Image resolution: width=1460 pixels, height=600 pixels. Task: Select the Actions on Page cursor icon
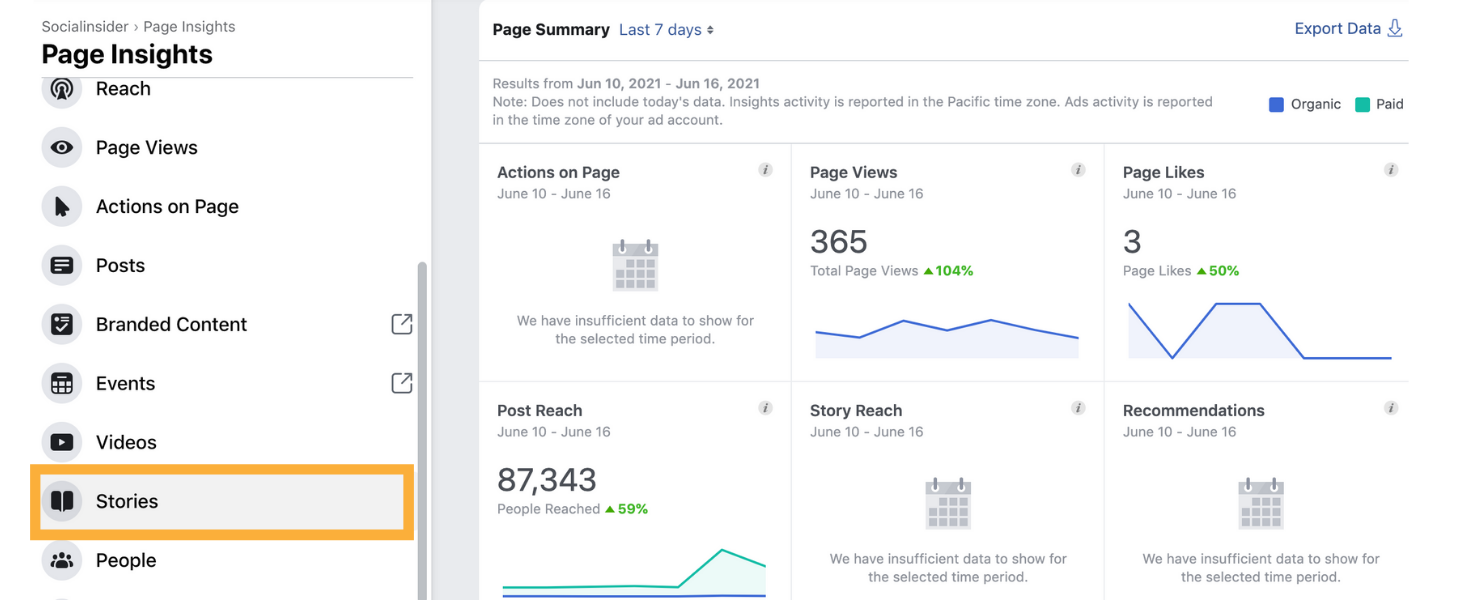(62, 207)
